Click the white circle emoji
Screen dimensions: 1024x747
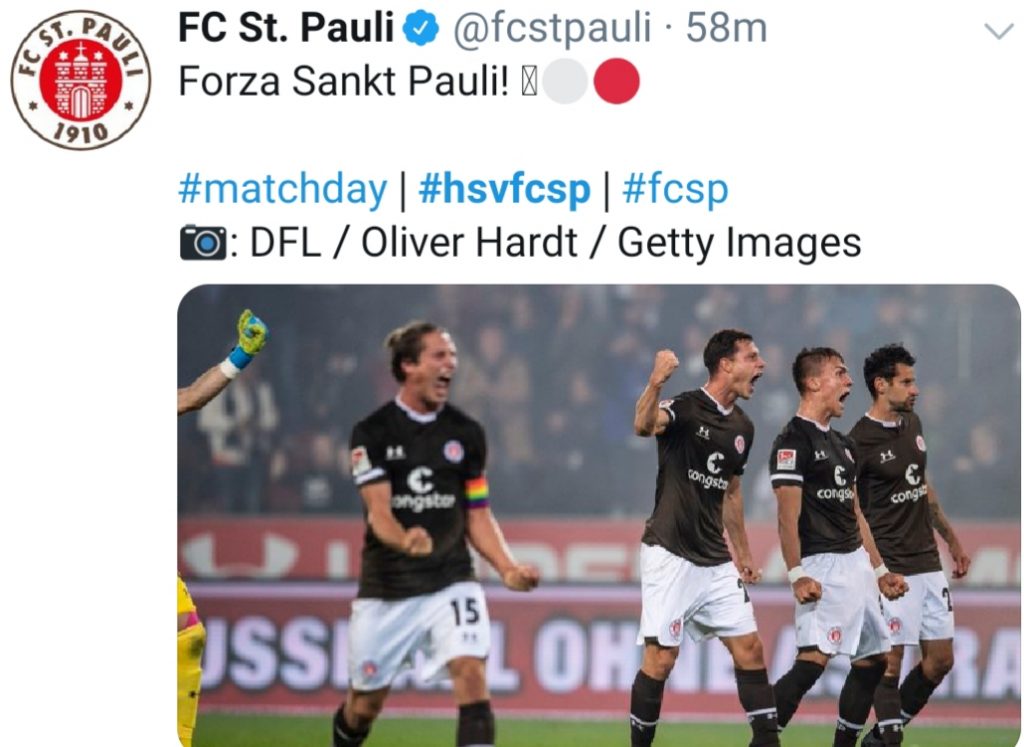566,81
